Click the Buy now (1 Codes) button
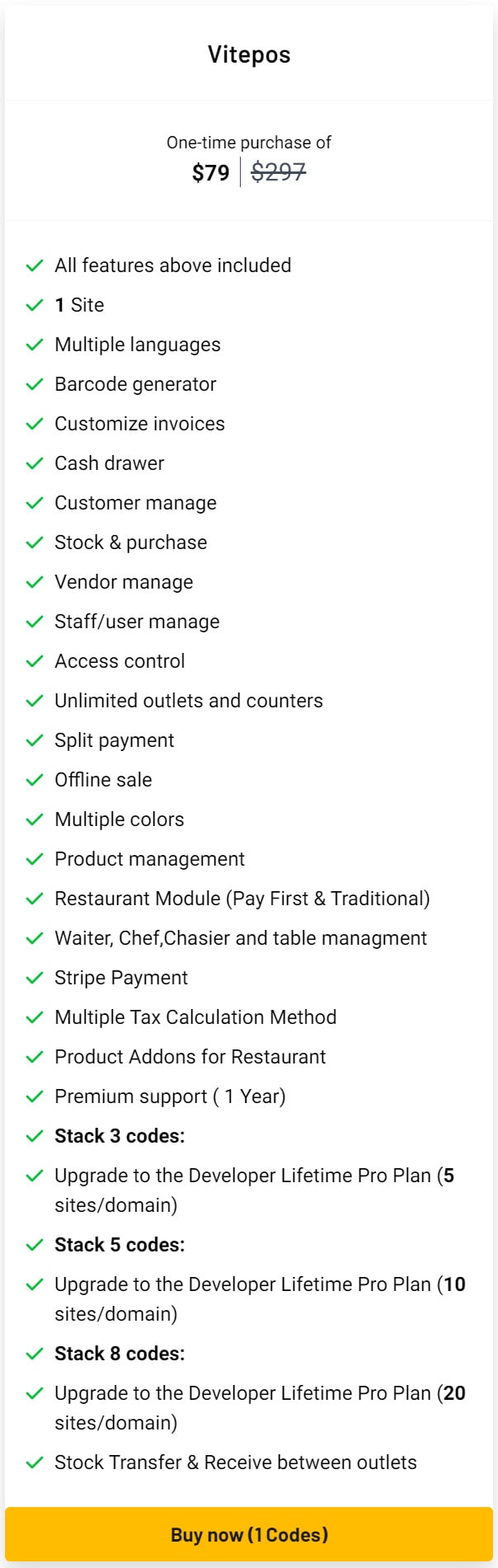 249,1534
